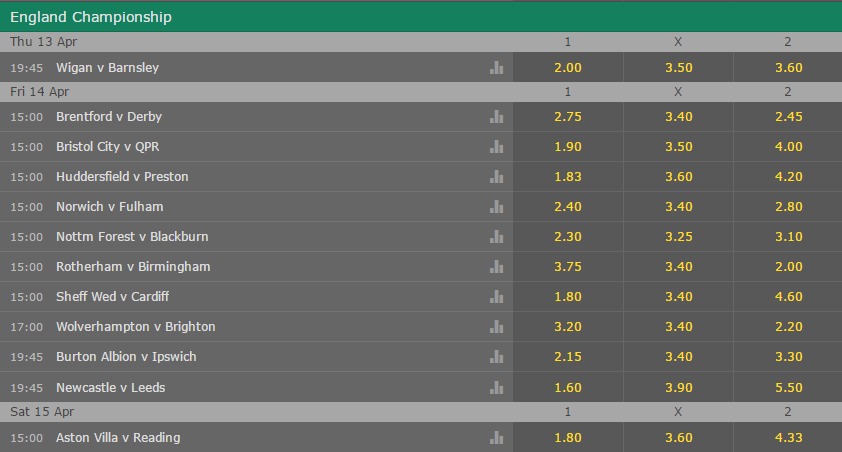Show statistics icon for Huddersfield v Preston
Viewport: 842px width, 452px height.
(496, 177)
